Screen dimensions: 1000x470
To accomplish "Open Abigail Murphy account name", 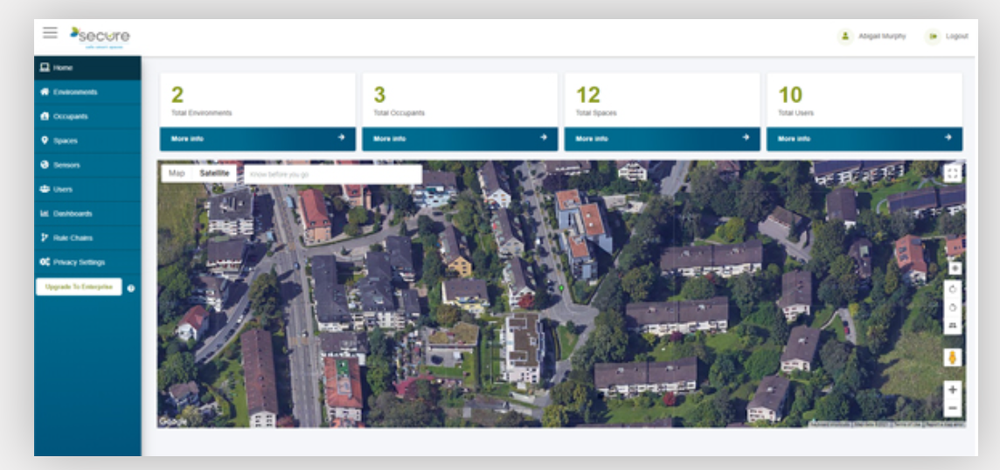I will (x=882, y=36).
